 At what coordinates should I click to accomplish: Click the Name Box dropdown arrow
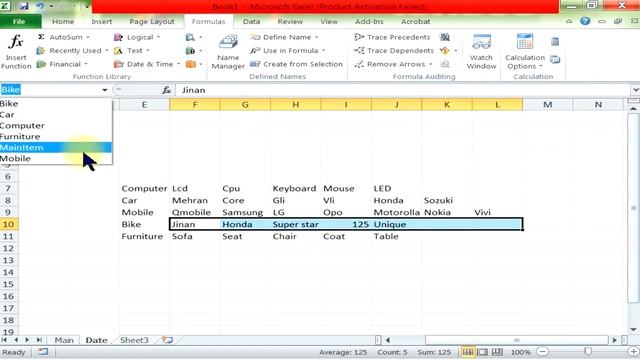click(104, 90)
